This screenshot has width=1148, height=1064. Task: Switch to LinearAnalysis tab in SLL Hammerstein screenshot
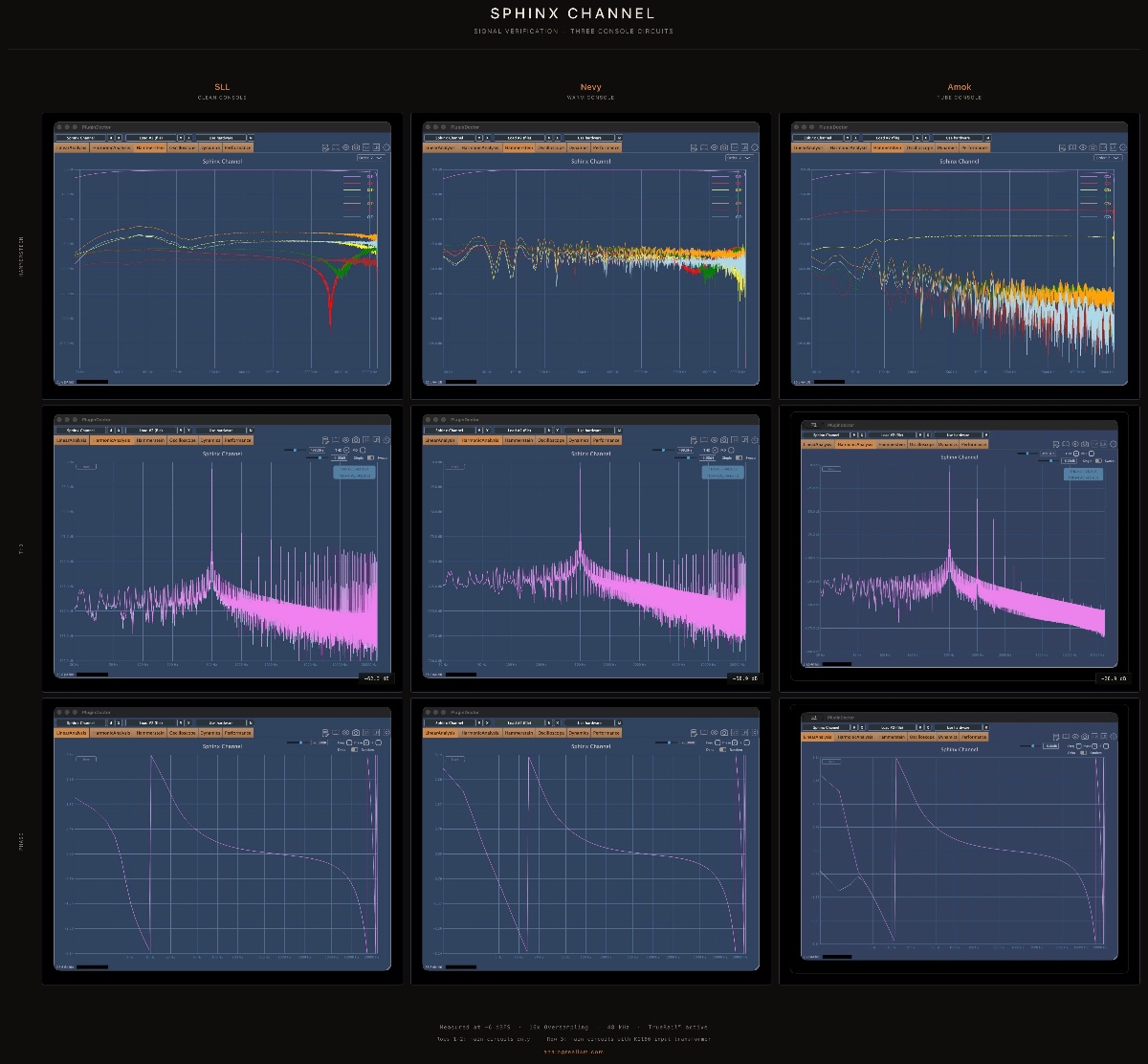point(72,147)
